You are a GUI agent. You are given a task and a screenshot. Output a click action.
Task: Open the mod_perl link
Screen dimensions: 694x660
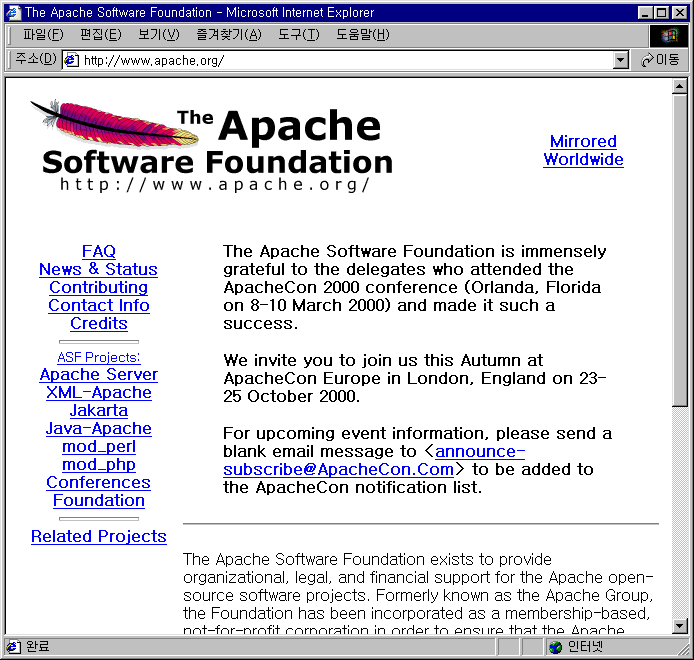click(x=99, y=447)
